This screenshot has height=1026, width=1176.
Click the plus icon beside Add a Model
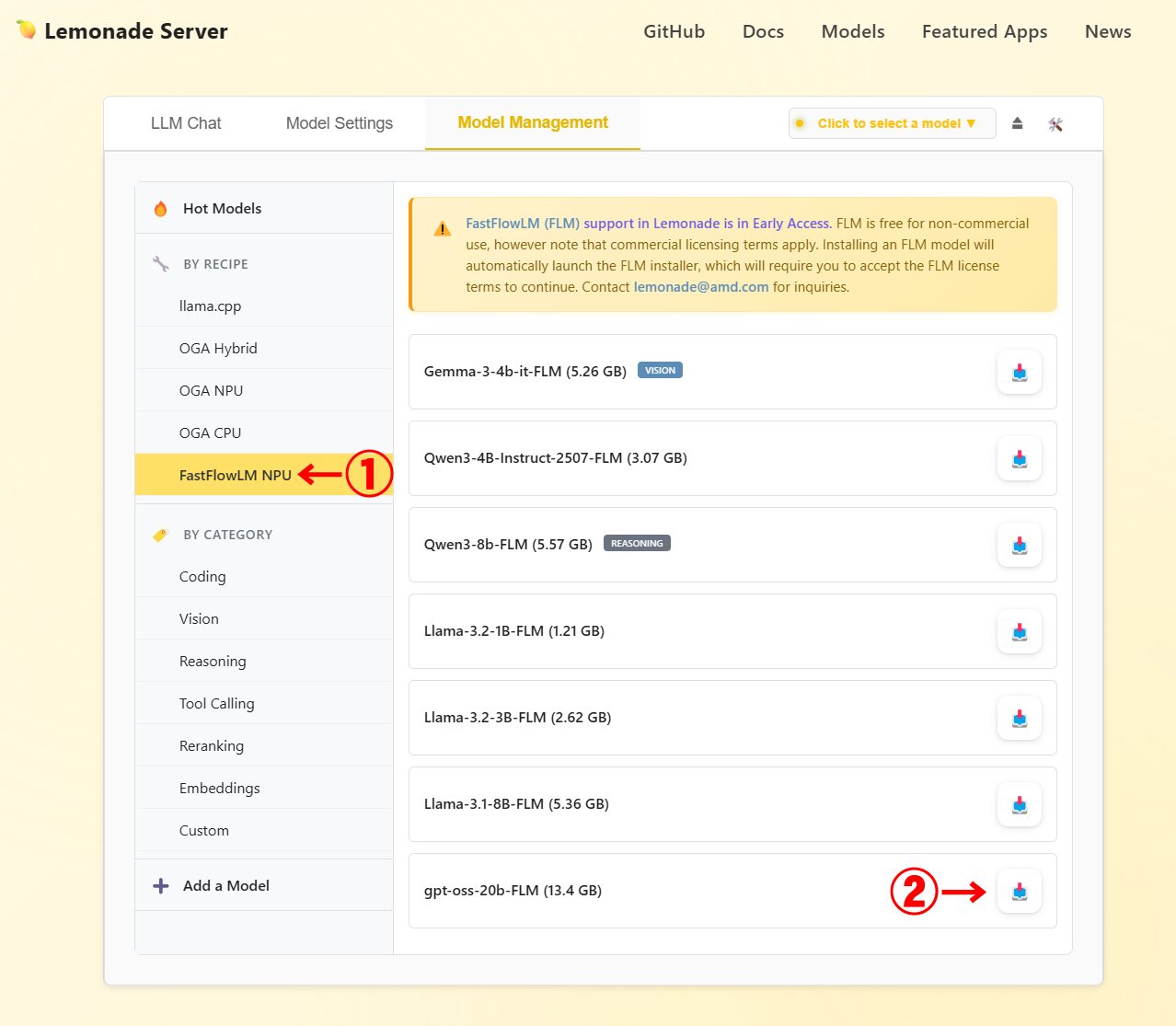tap(159, 885)
